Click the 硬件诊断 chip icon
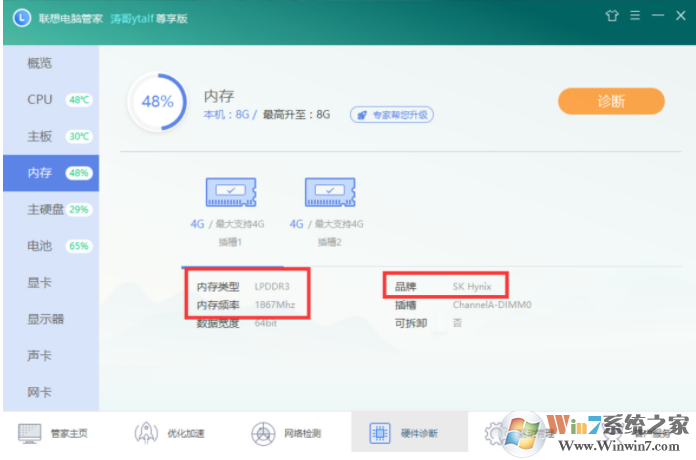The width and height of the screenshot is (696, 460). click(380, 433)
